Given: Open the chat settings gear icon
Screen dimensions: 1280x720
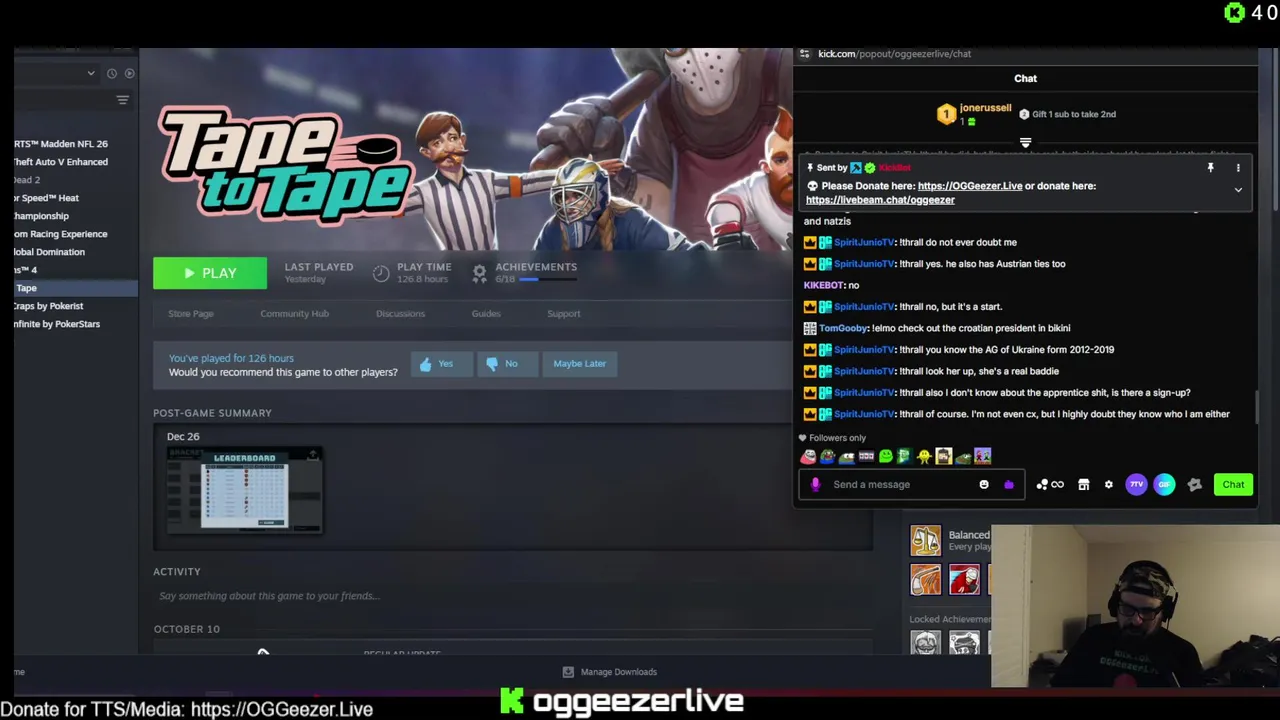Looking at the screenshot, I should (1108, 485).
